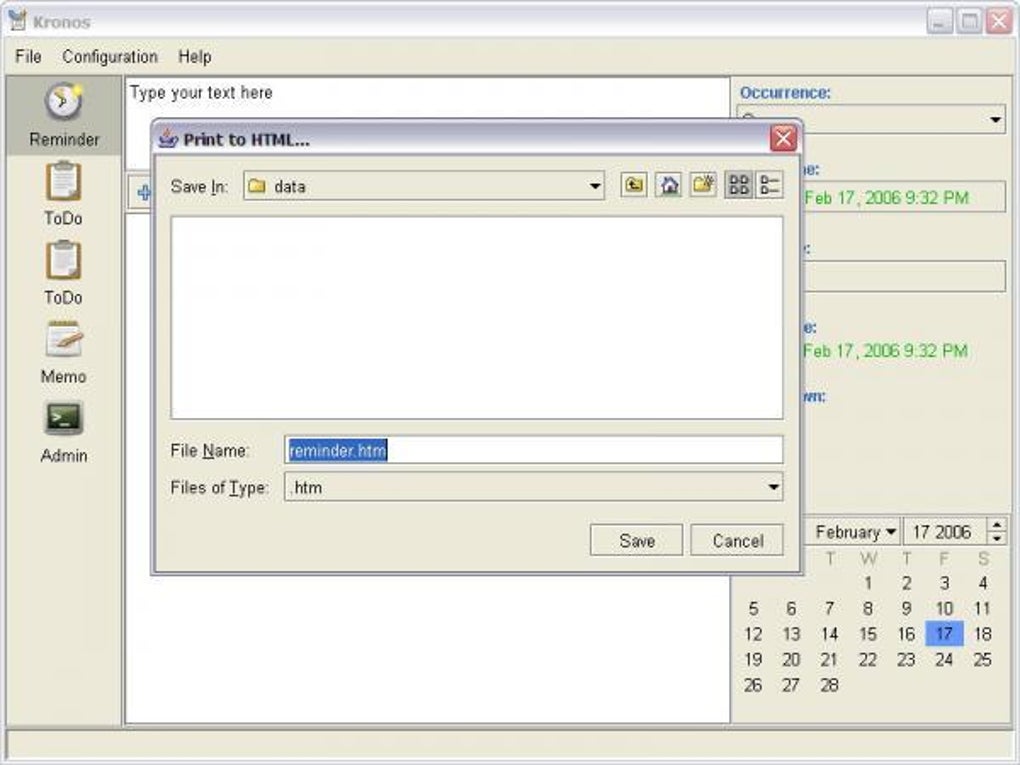Open the File menu
The height and width of the screenshot is (765, 1020).
tap(28, 57)
